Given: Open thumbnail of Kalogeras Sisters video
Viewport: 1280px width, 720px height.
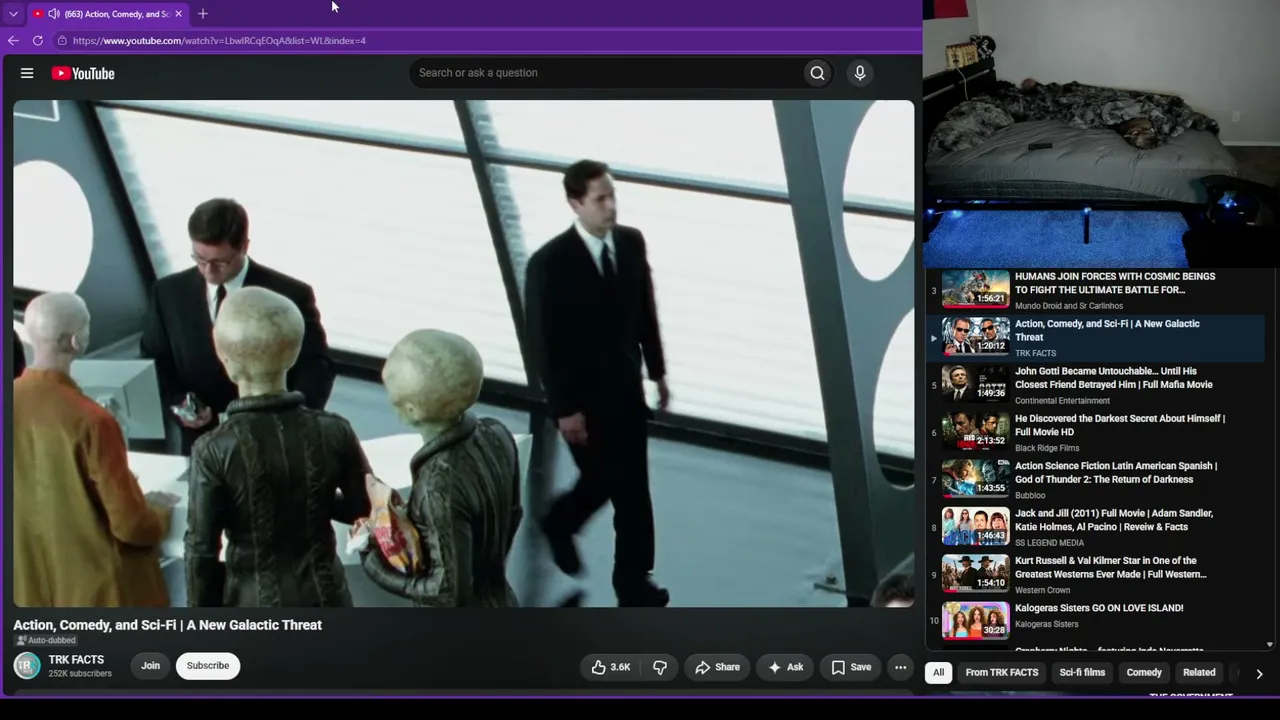Looking at the screenshot, I should tap(976, 620).
